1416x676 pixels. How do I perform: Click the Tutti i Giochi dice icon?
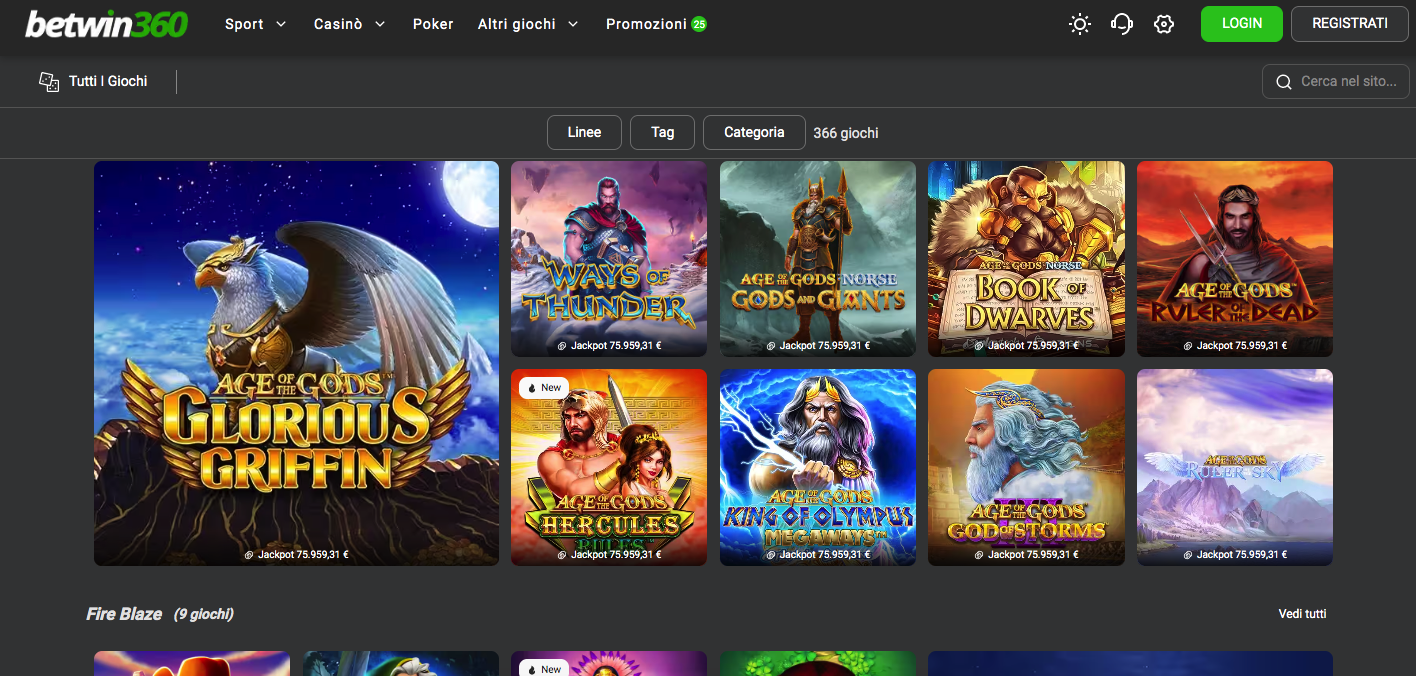click(x=49, y=82)
